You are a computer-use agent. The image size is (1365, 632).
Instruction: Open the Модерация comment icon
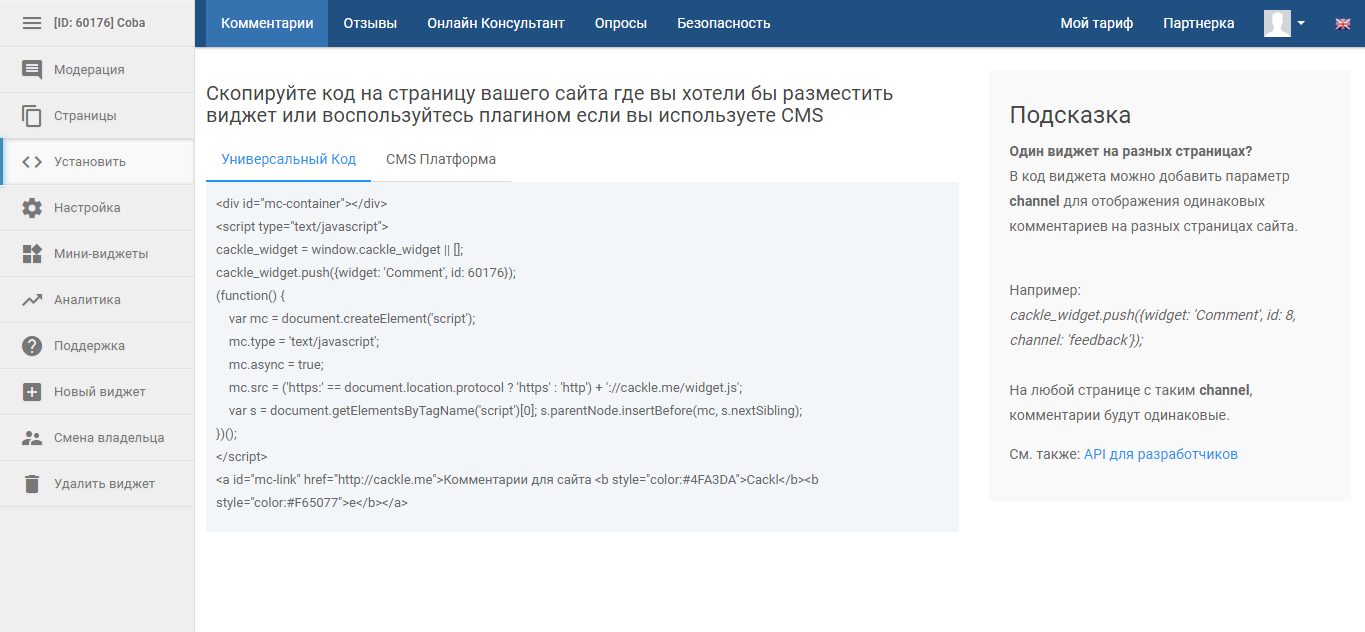32,70
